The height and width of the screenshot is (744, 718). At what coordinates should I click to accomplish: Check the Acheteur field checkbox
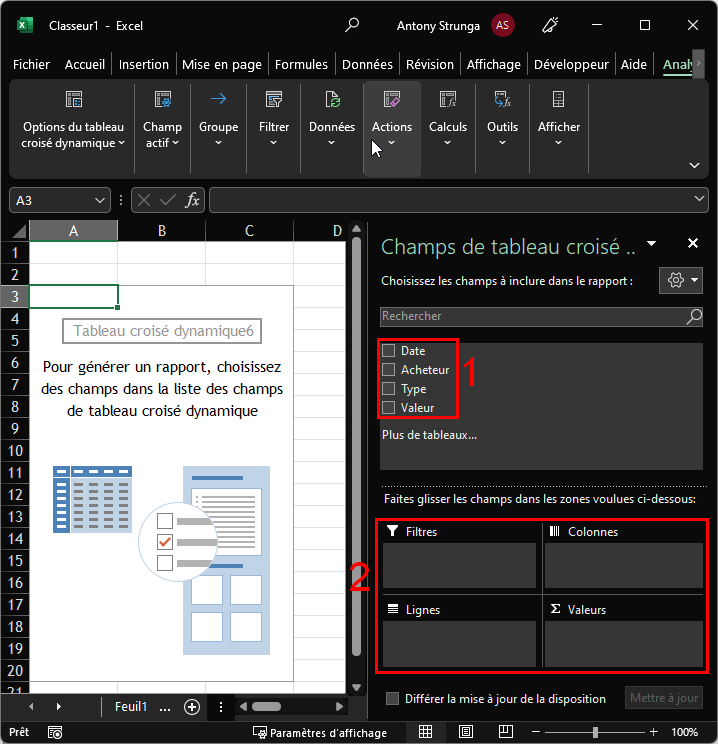pos(389,370)
